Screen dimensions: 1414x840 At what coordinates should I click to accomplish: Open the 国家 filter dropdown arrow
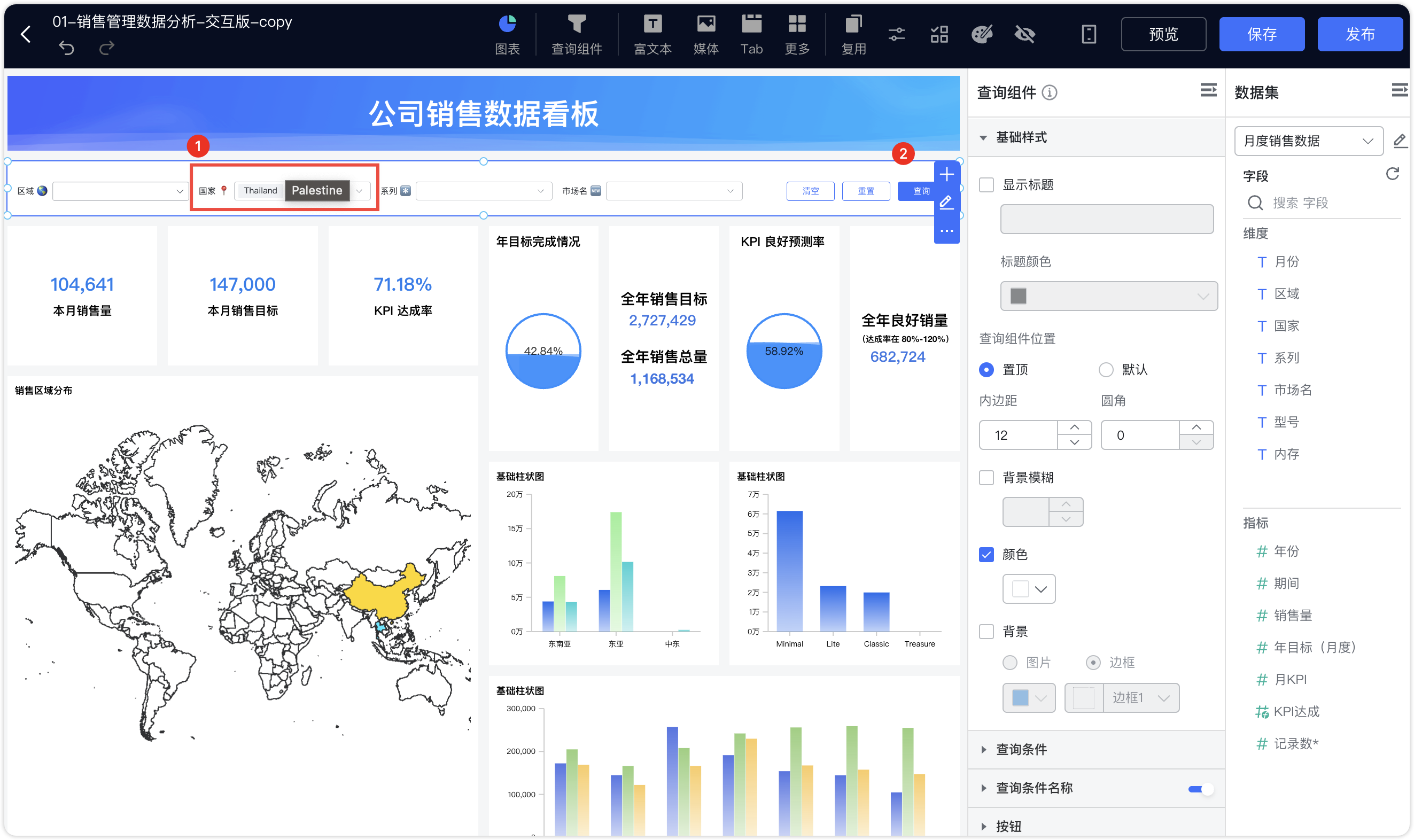pos(360,191)
